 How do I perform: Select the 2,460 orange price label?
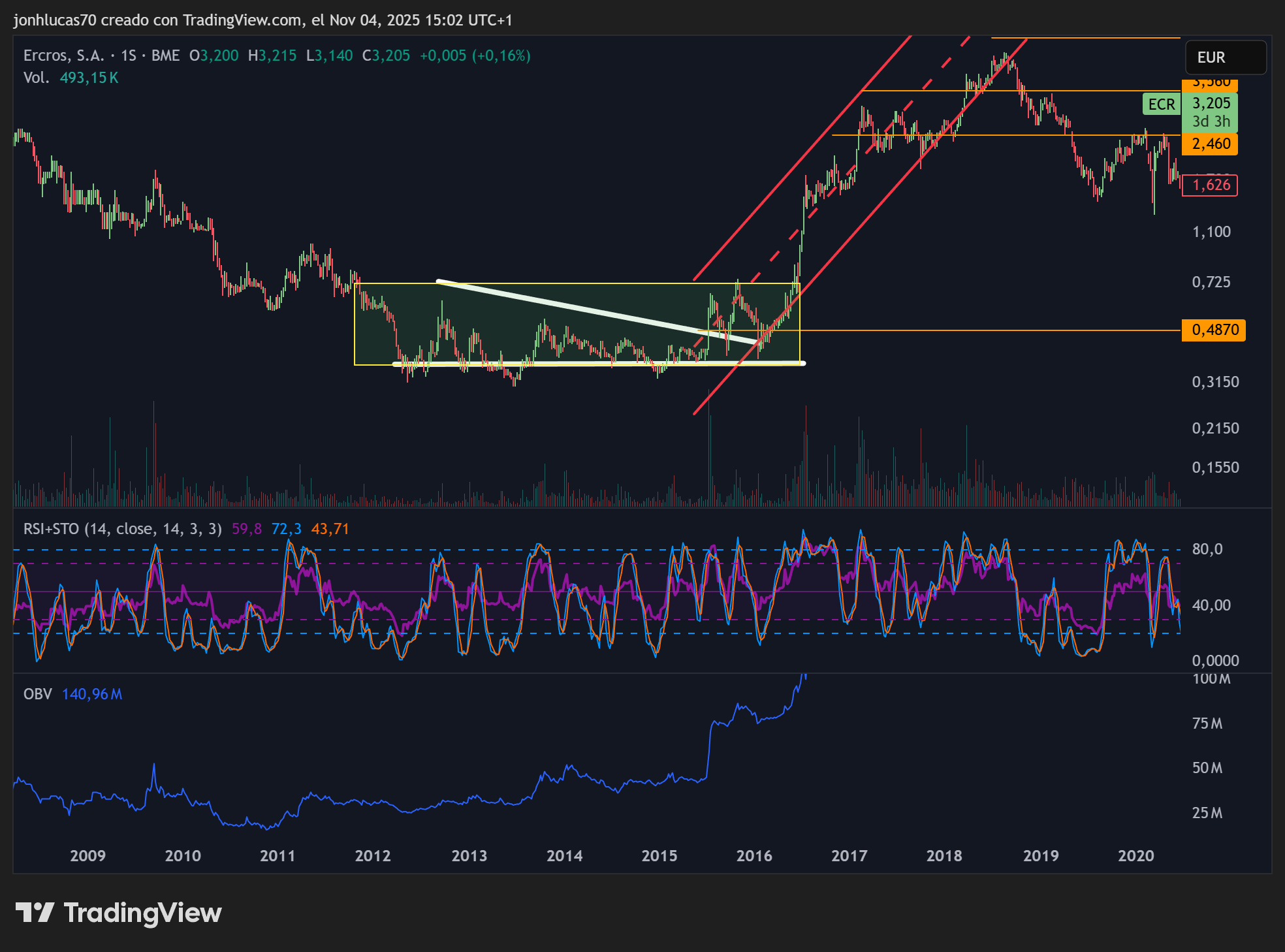pos(1210,144)
